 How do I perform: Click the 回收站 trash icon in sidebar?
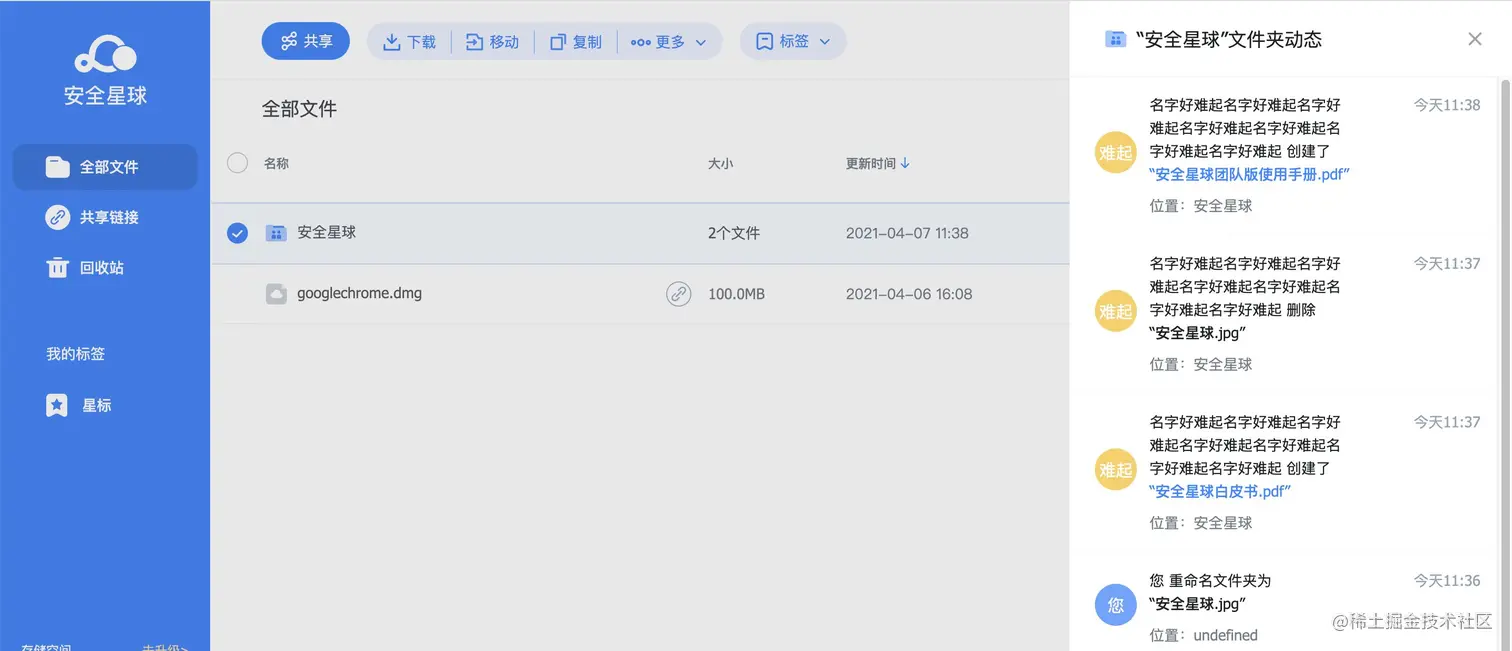coord(57,268)
